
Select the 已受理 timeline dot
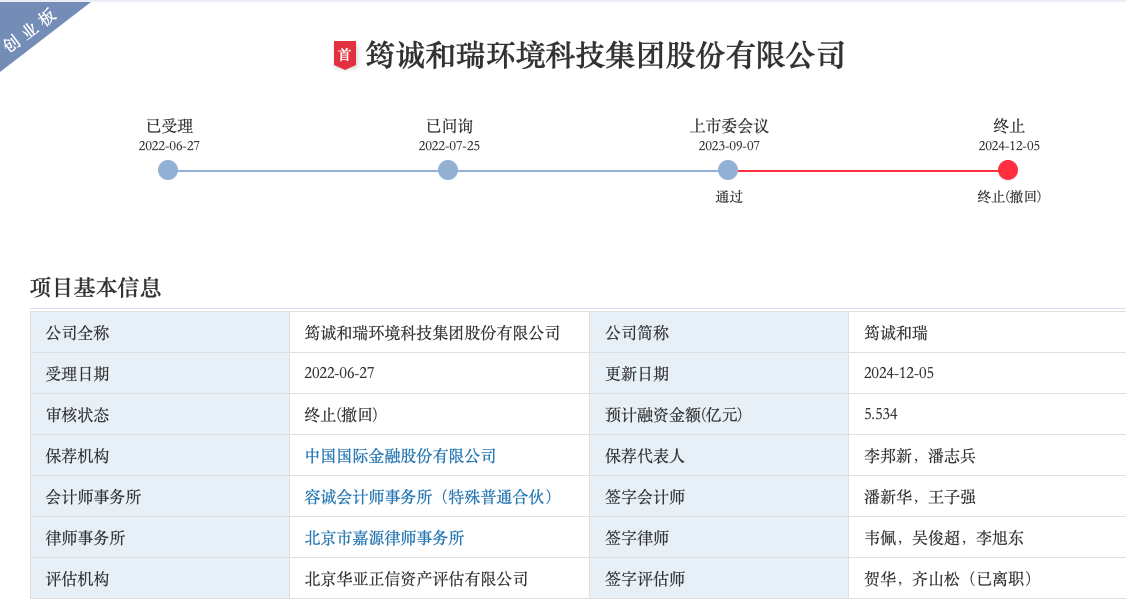point(168,170)
